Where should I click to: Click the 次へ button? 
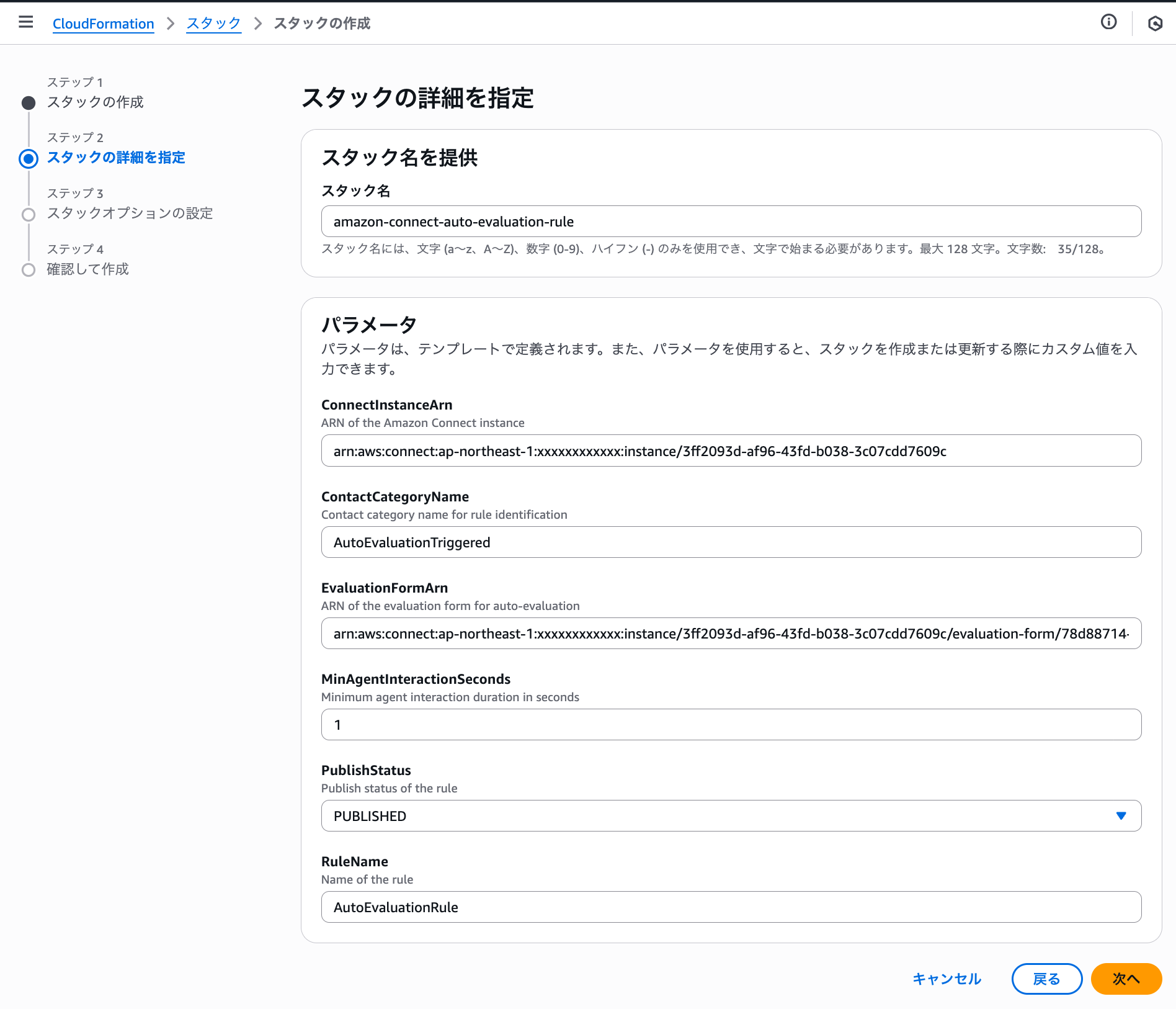(1126, 979)
